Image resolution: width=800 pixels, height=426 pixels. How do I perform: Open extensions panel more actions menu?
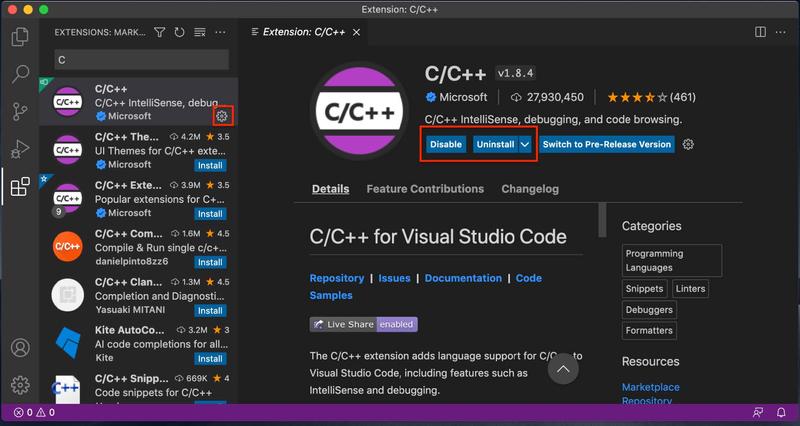221,33
